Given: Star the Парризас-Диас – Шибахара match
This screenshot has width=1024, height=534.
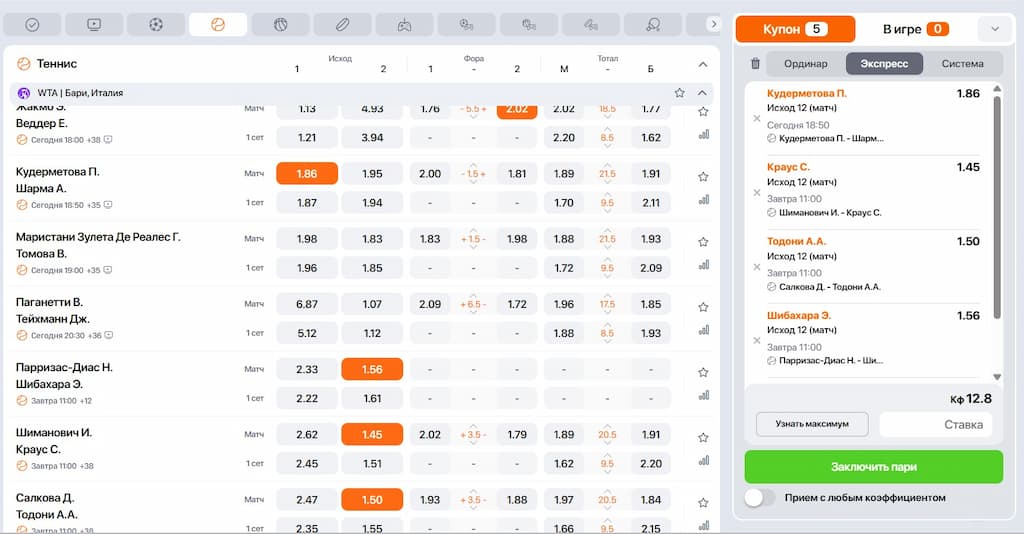Looking at the screenshot, I should 703,372.
